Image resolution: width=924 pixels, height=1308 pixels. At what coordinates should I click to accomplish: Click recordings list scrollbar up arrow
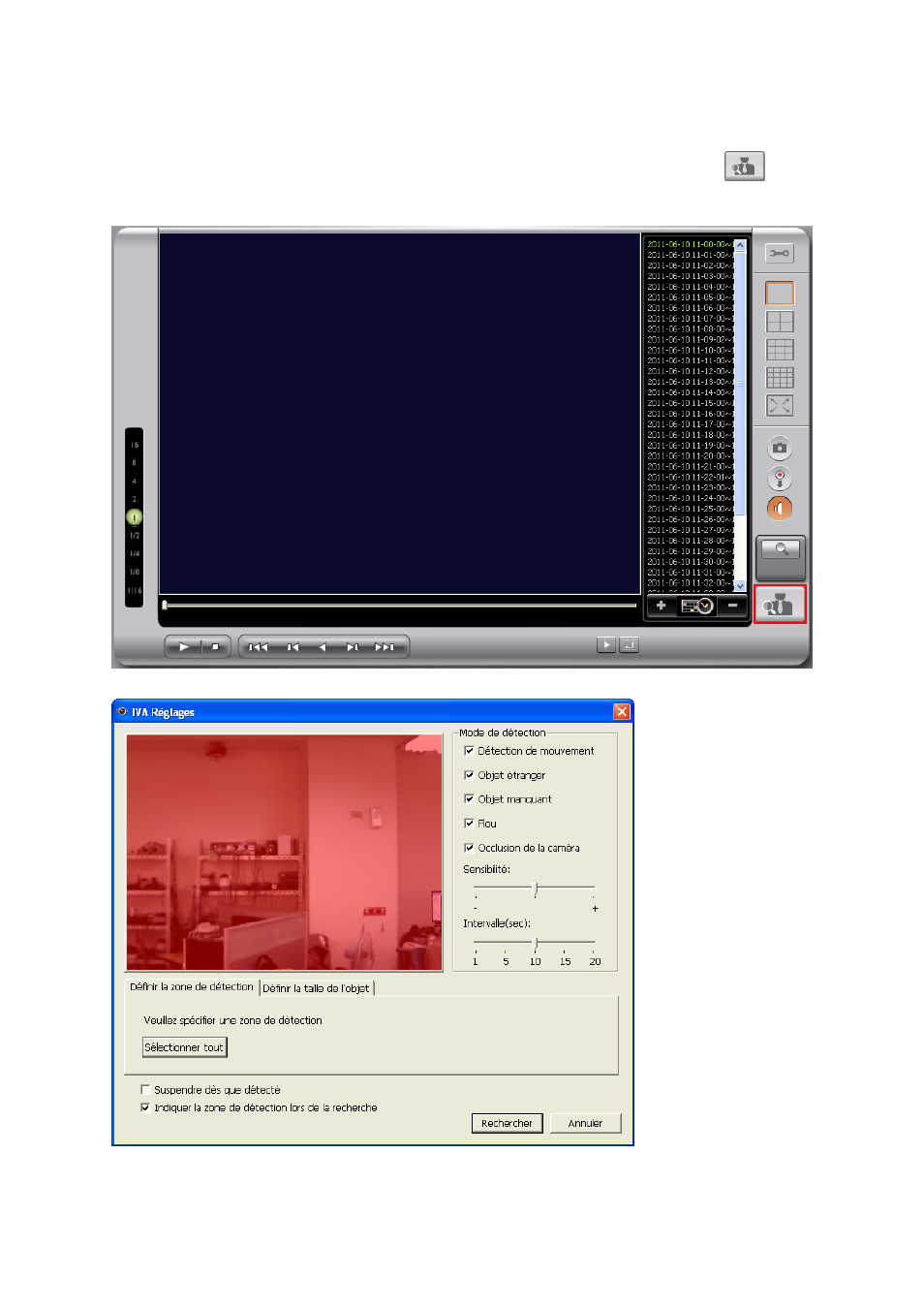(740, 244)
